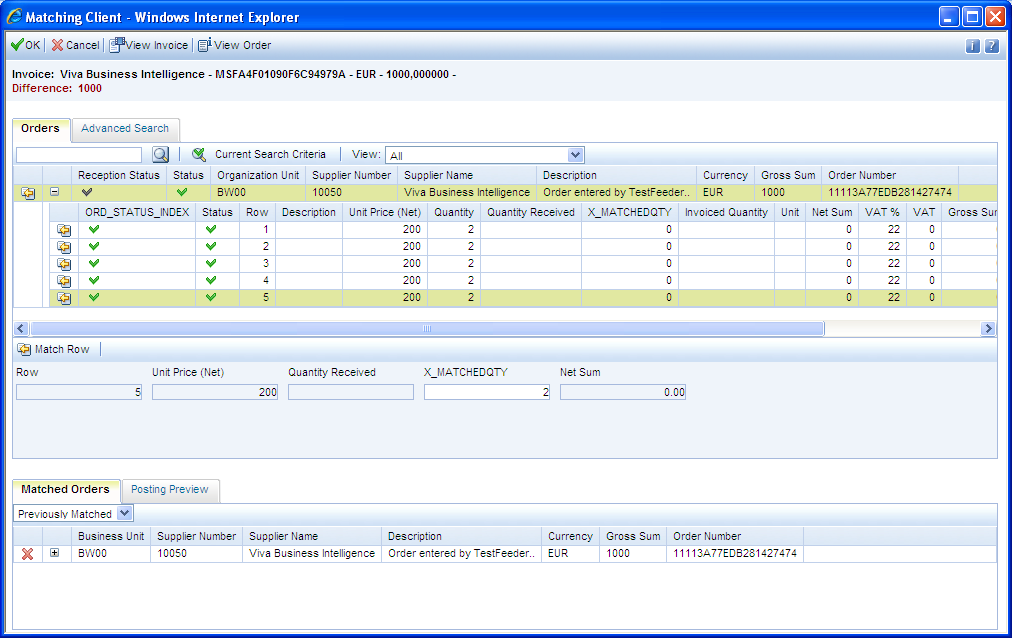The width and height of the screenshot is (1012, 638).
Task: Sort by Supplier Name column in Orders
Action: click(467, 175)
